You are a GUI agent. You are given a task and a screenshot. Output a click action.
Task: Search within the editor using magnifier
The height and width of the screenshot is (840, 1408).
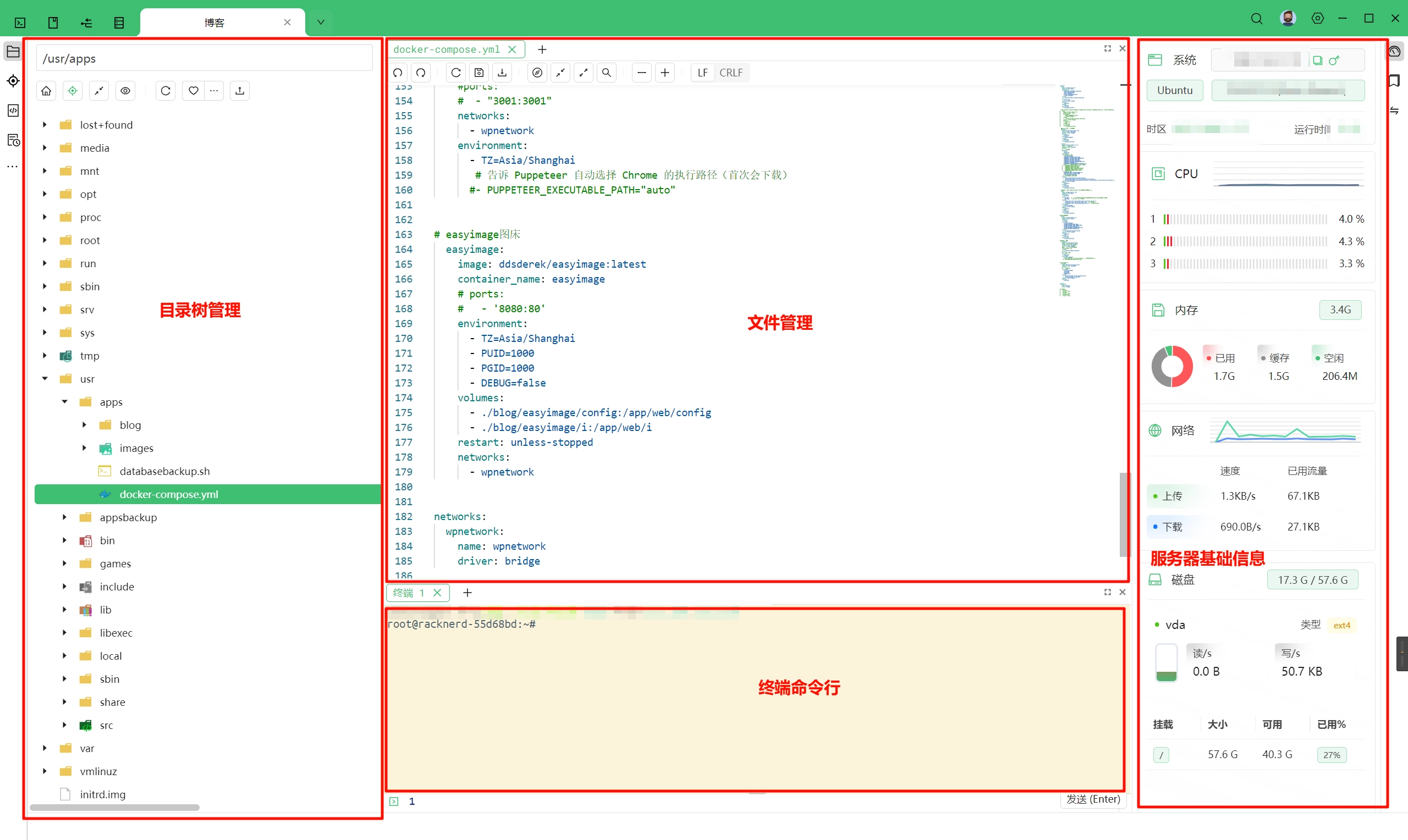tap(606, 73)
